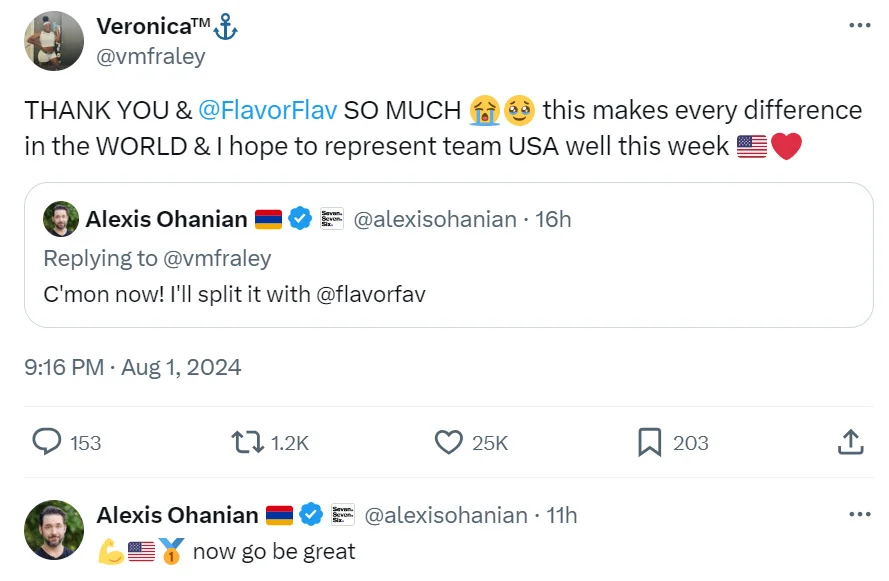The height and width of the screenshot is (581, 889).
Task: Bookmark this tweet
Action: (x=650, y=442)
